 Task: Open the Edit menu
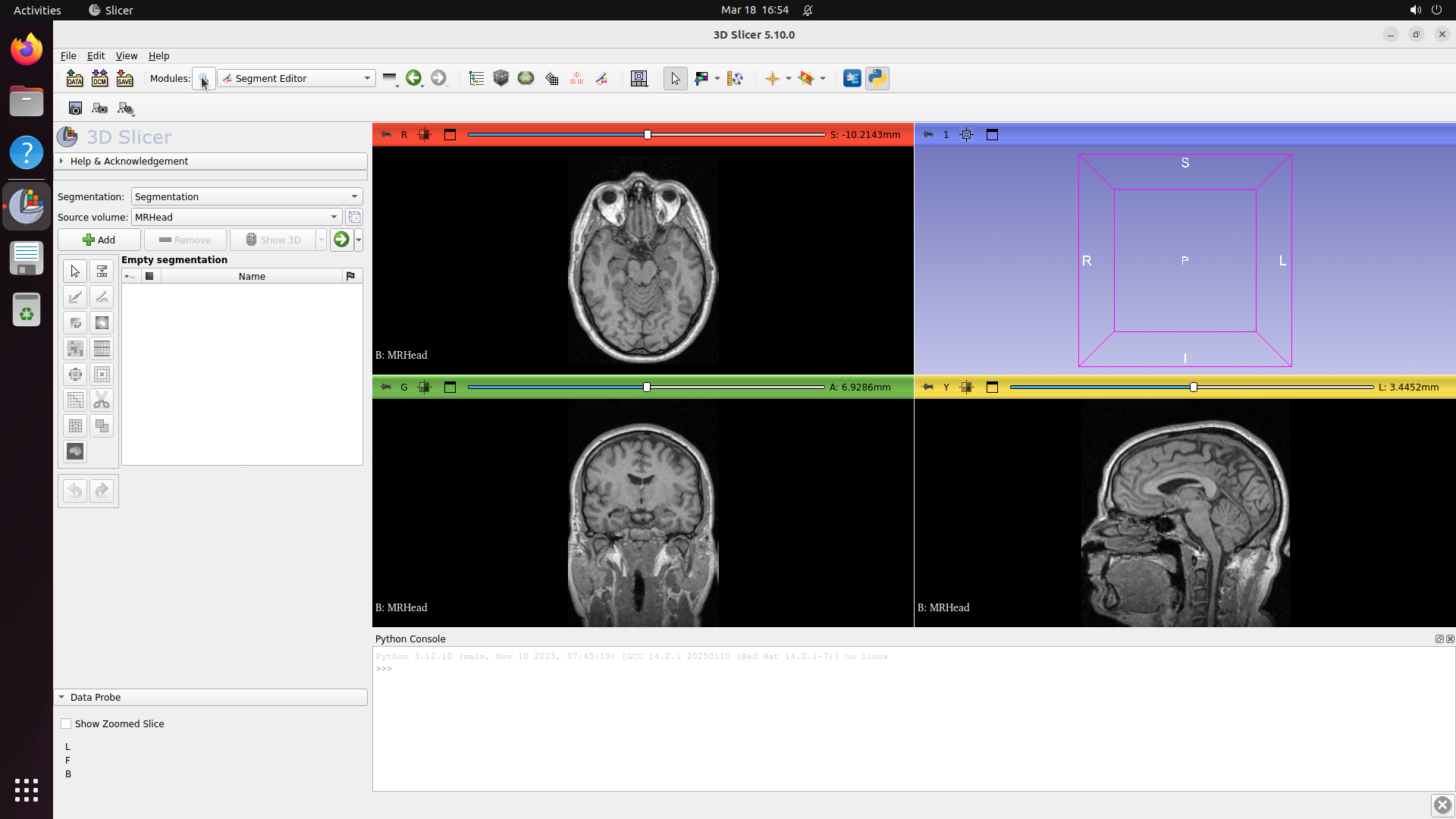click(x=96, y=55)
